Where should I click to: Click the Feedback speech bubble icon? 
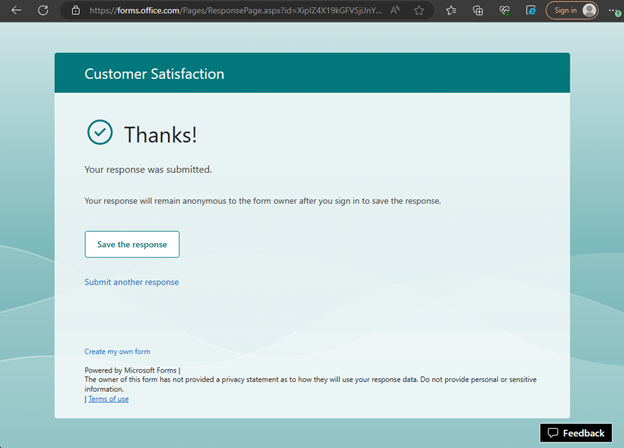click(553, 433)
